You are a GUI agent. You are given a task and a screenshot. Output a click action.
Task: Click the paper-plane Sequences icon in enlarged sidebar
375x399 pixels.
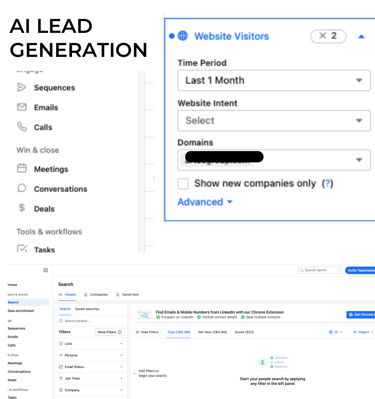(22, 88)
